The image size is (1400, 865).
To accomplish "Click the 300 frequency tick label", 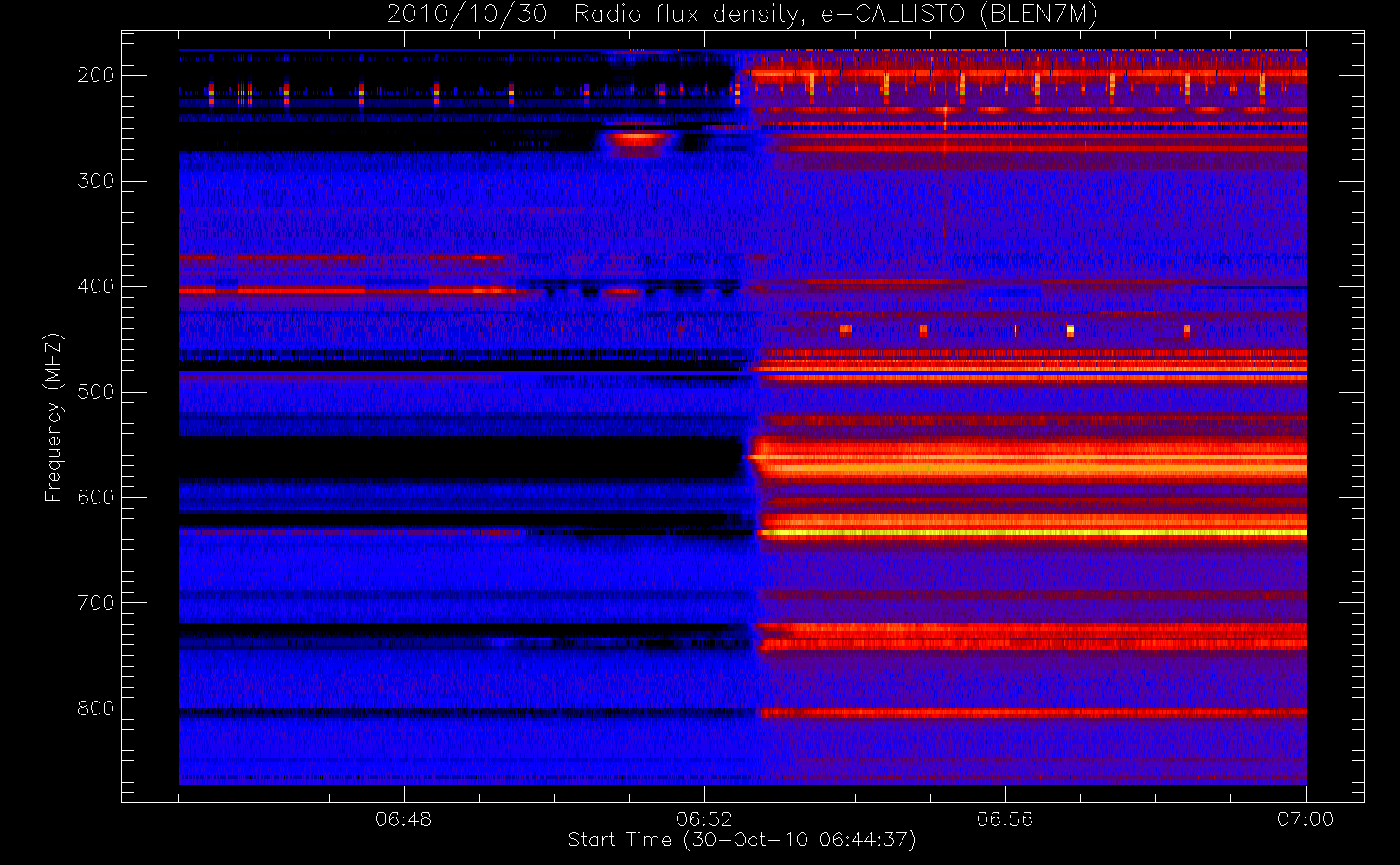I will click(x=95, y=181).
